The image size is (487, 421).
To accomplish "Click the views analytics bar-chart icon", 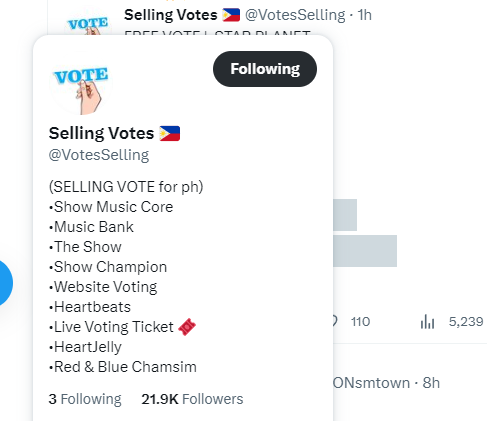I will pos(427,322).
